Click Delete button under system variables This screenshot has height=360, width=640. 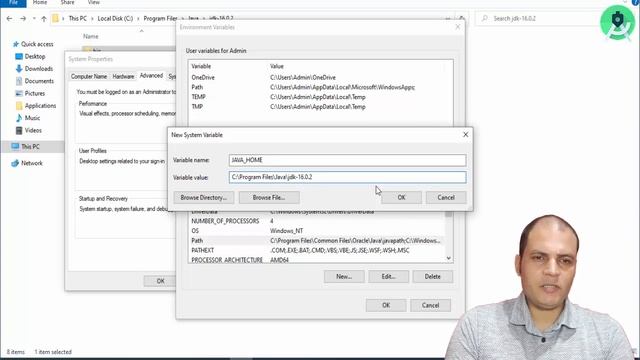click(x=433, y=277)
